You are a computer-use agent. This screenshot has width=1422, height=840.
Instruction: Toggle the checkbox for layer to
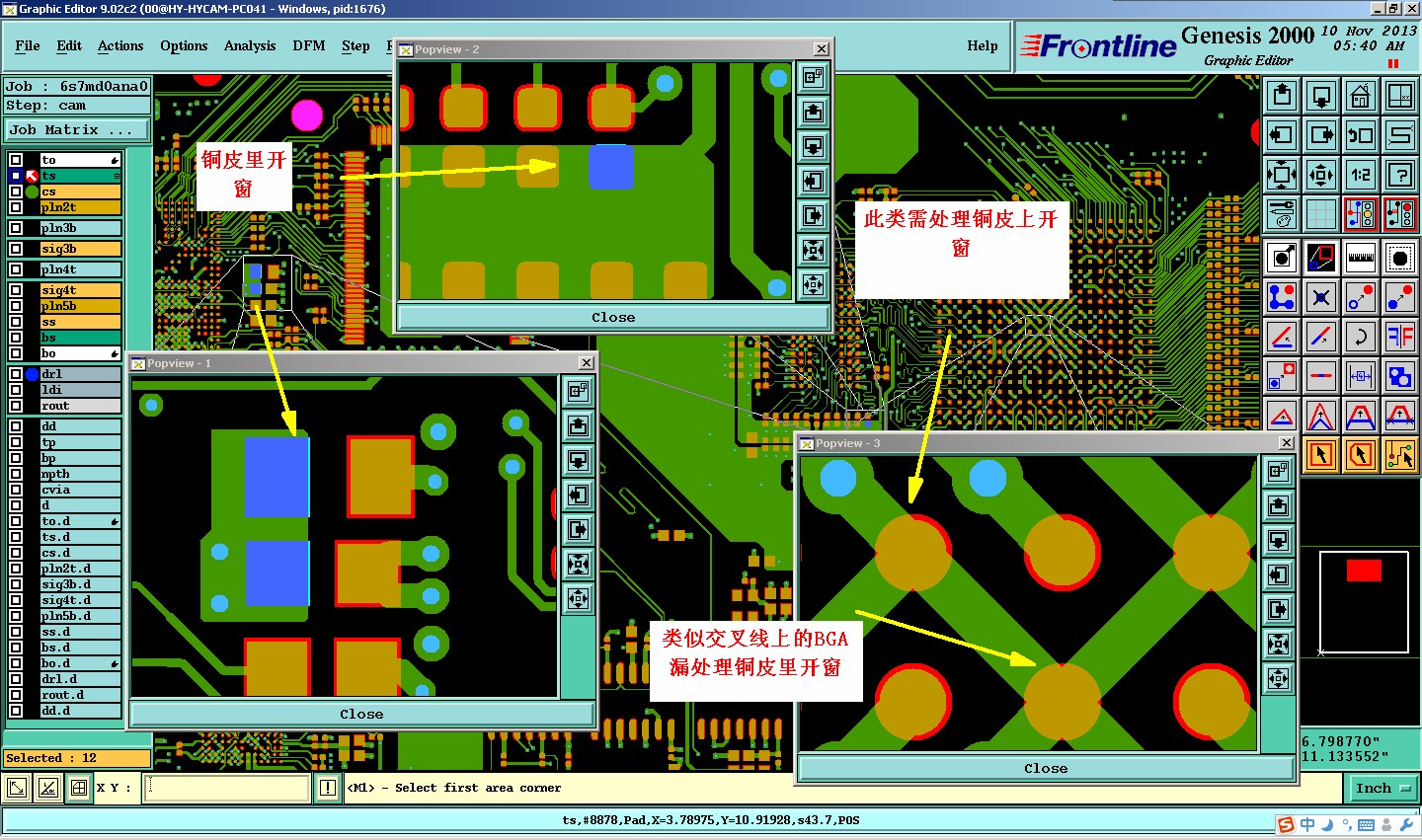tap(16, 160)
